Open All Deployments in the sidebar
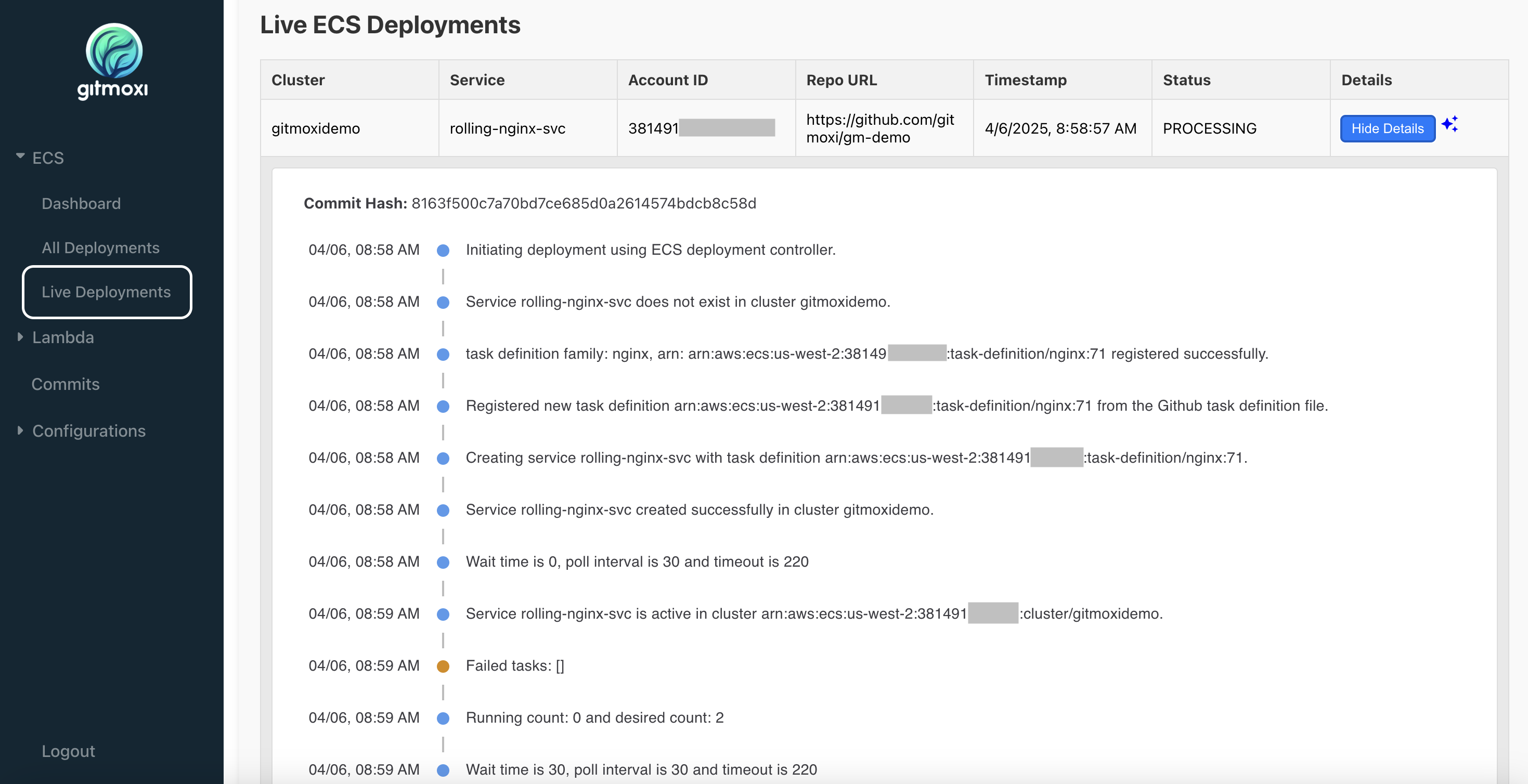Image resolution: width=1528 pixels, height=784 pixels. 100,248
